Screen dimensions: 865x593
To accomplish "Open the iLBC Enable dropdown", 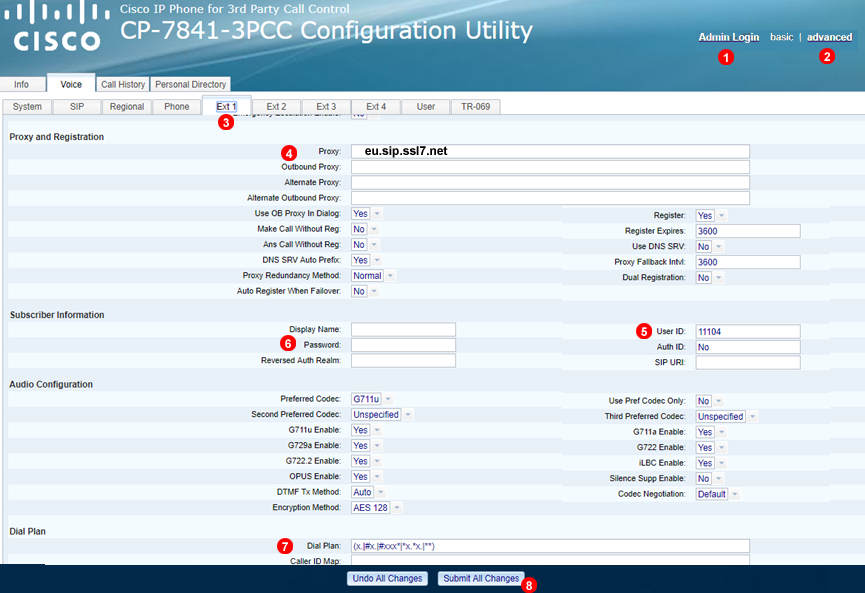I will click(711, 463).
